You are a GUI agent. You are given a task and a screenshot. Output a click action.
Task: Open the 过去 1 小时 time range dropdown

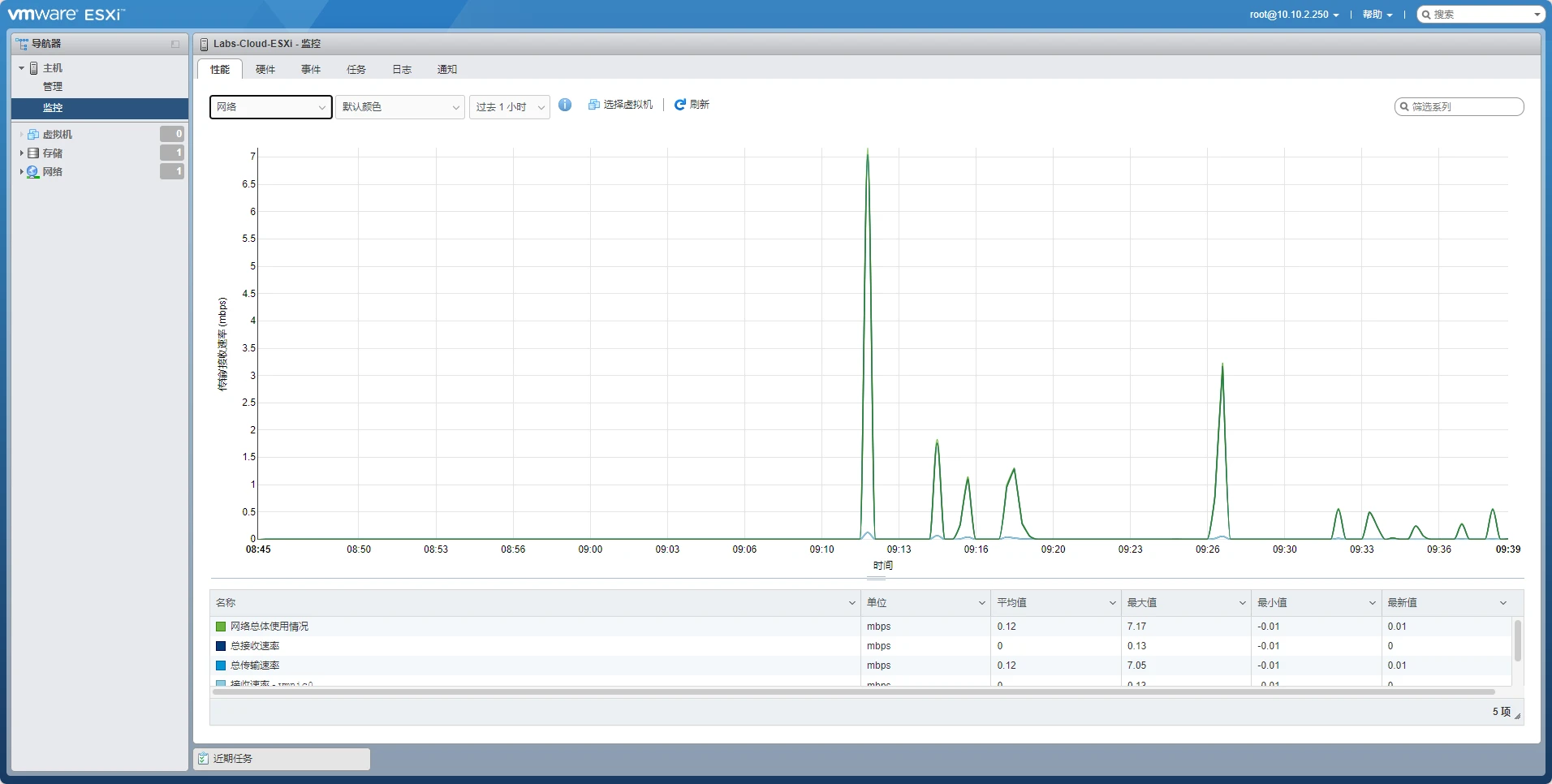509,107
